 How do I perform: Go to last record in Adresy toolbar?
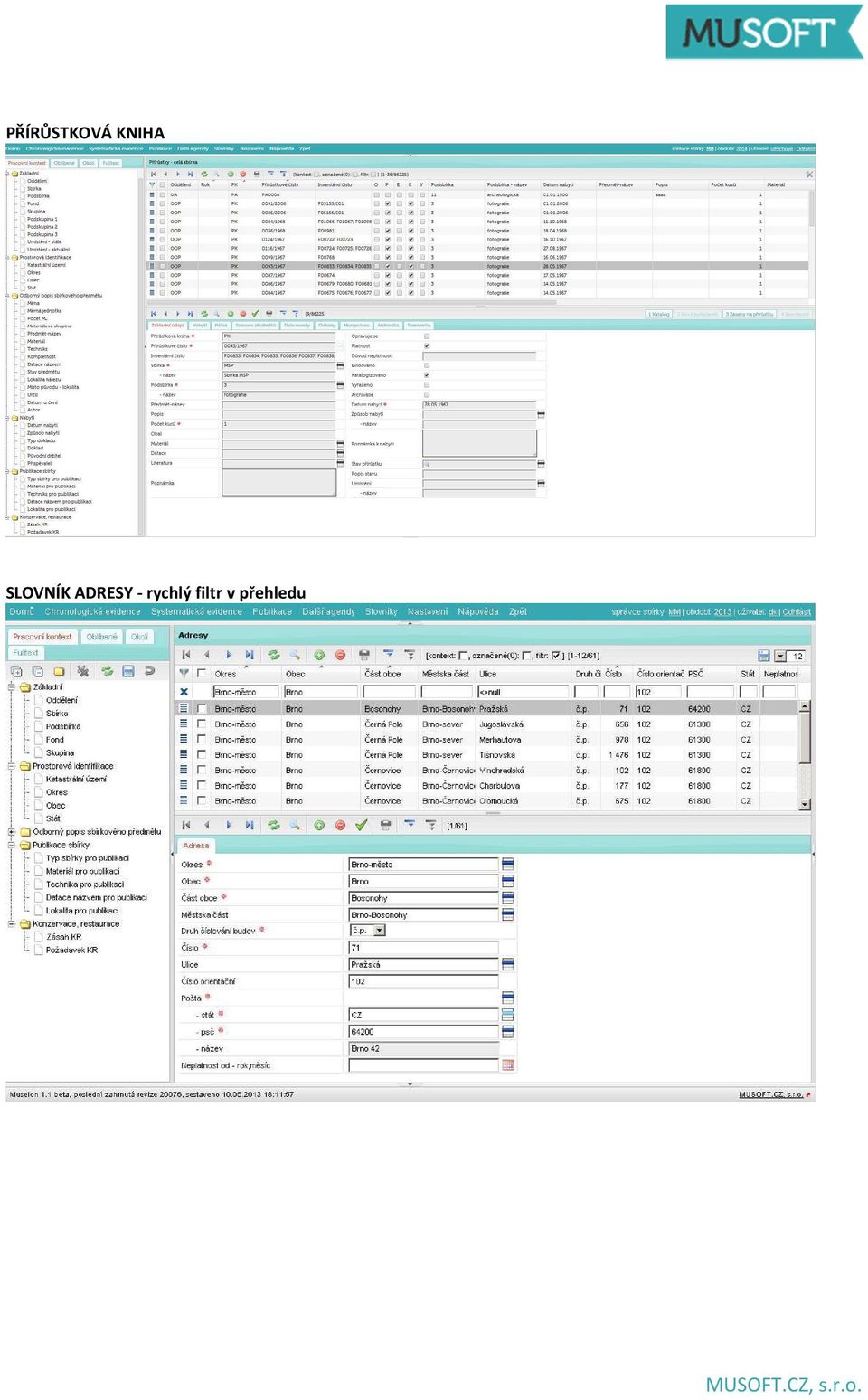[x=250, y=655]
